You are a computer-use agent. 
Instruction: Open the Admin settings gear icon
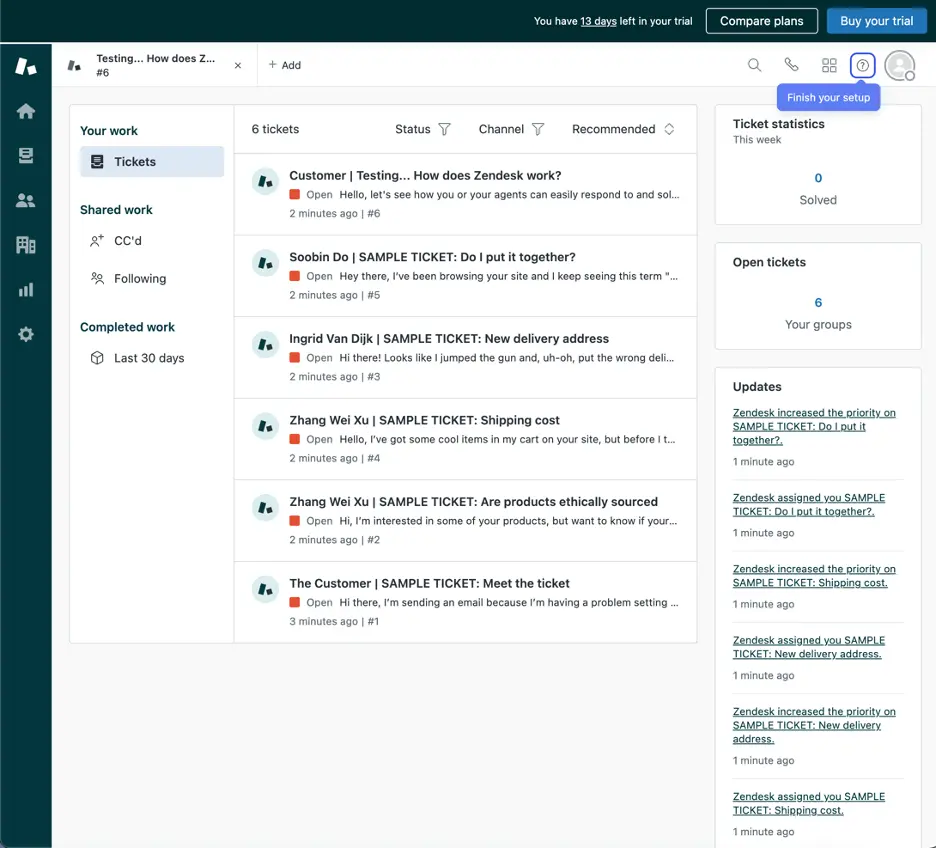26,334
